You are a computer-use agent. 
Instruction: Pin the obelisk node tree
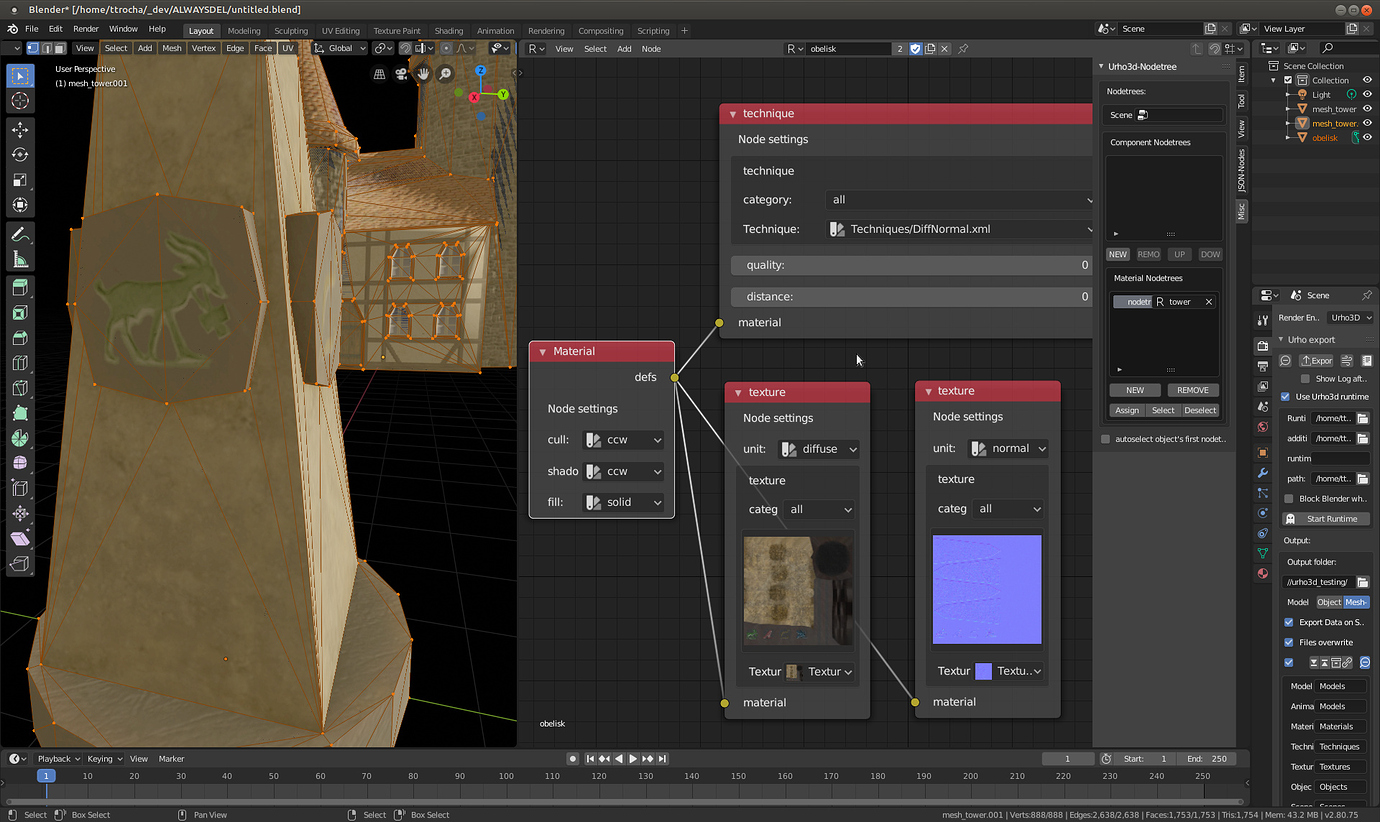(963, 48)
